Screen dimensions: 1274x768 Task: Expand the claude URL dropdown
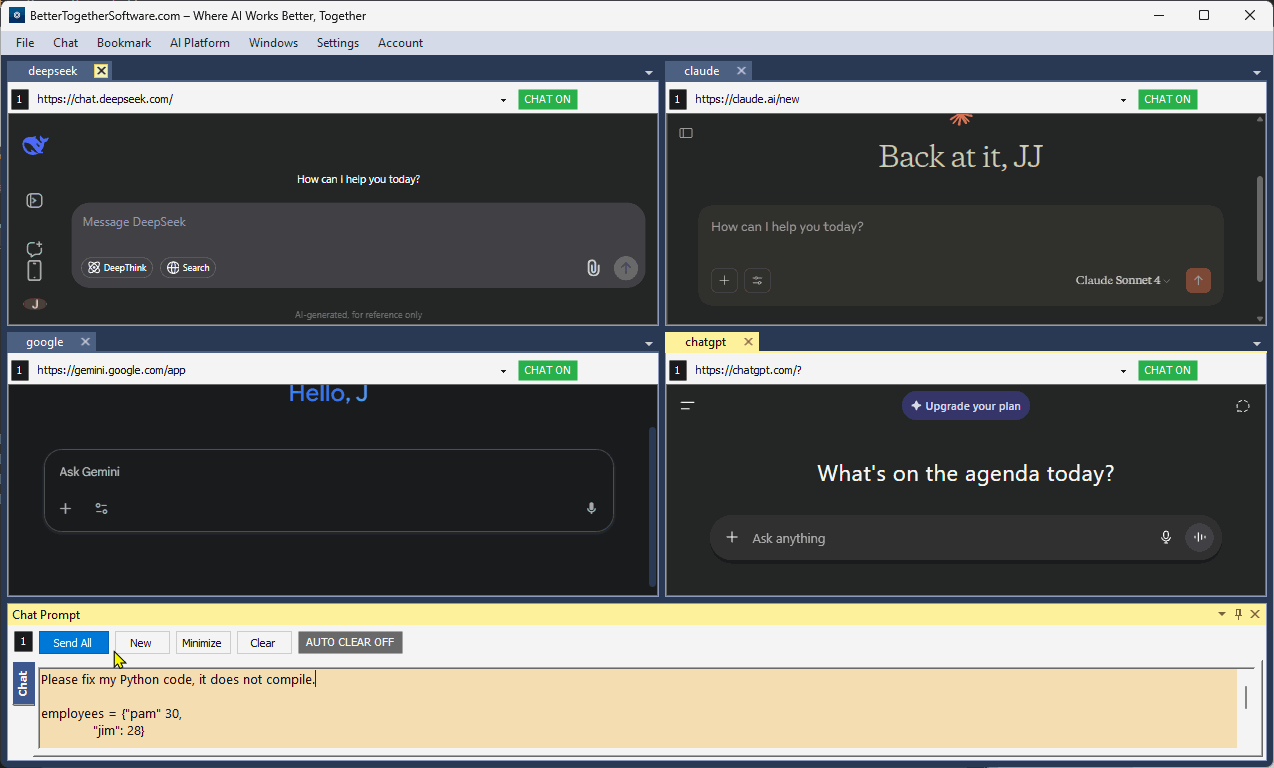pyautogui.click(x=1123, y=100)
